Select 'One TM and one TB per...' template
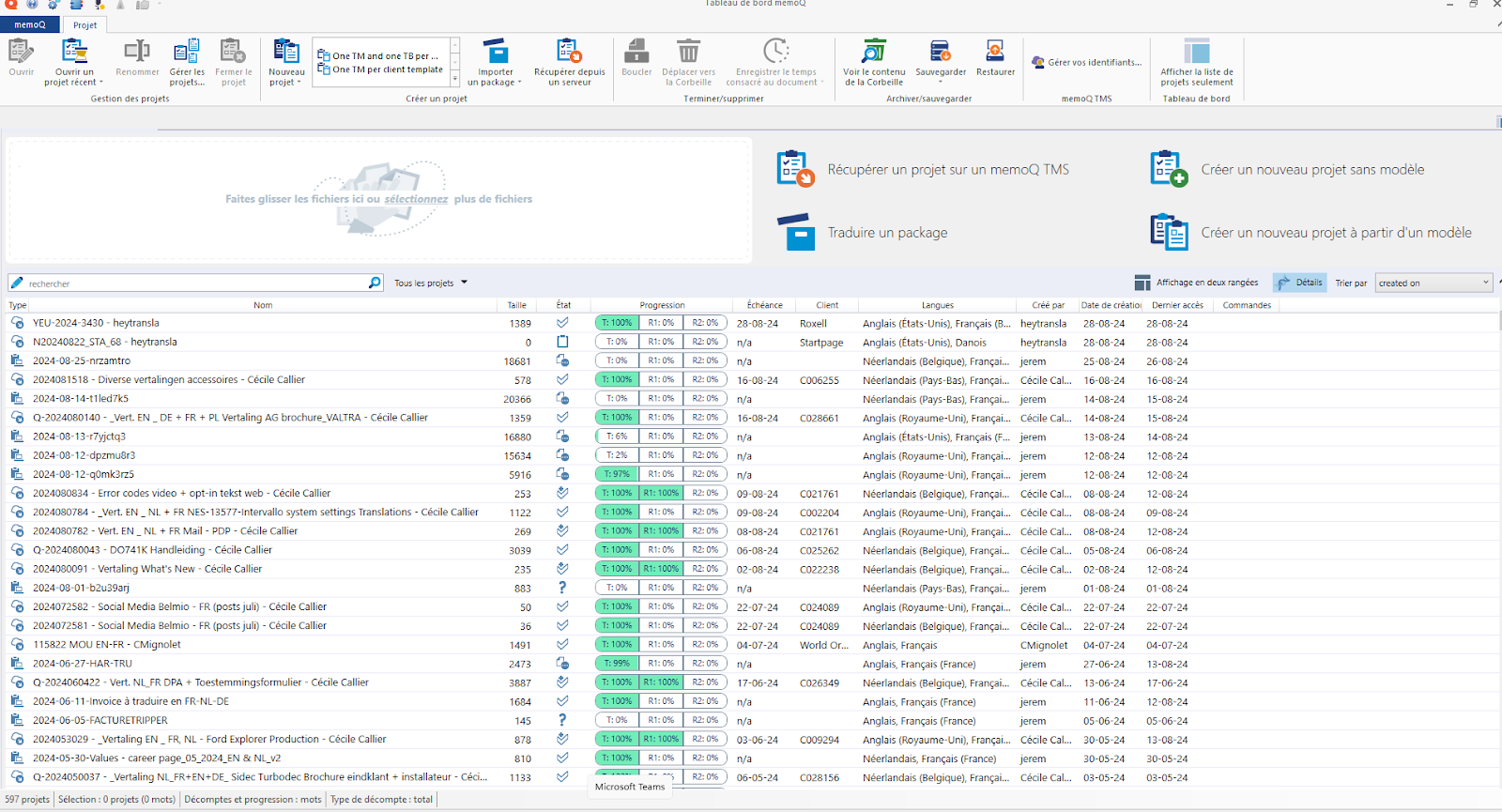 pyautogui.click(x=379, y=55)
